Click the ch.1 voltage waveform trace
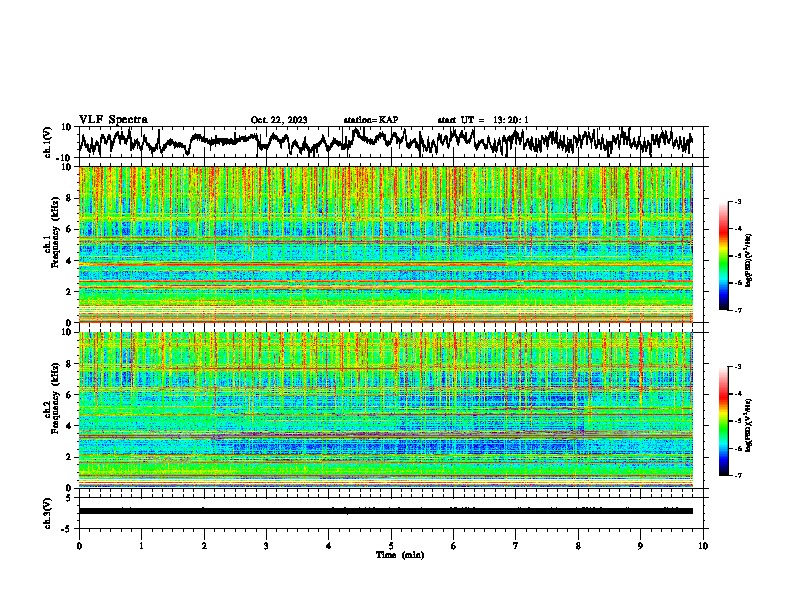Image resolution: width=792 pixels, height=612 pixels. (385, 141)
